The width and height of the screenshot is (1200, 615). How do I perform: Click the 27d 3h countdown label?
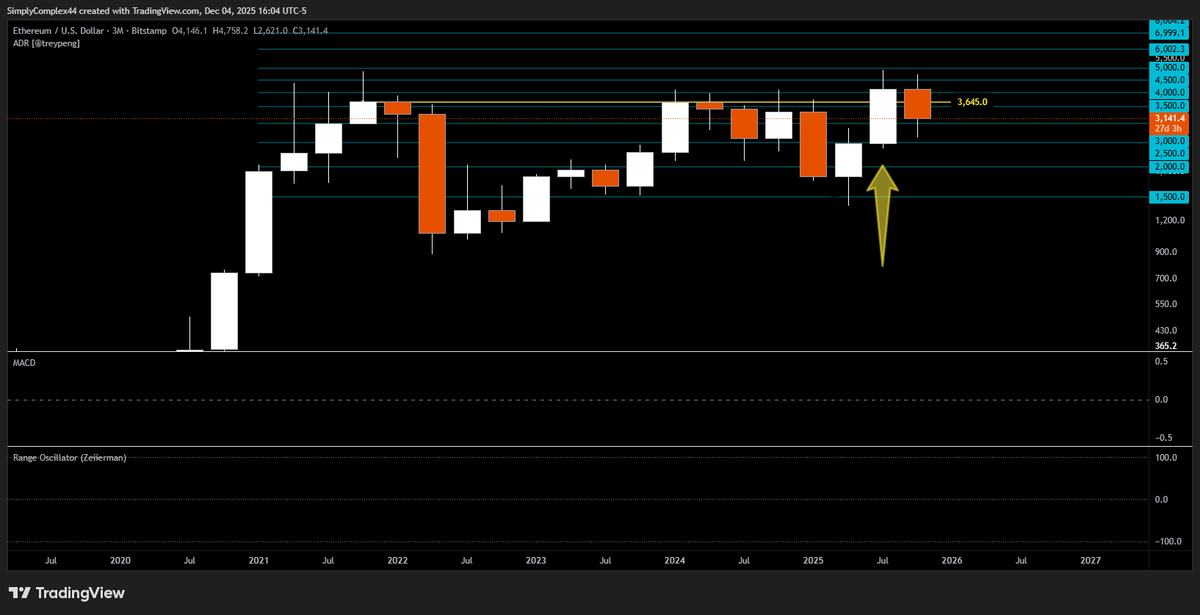[x=1170, y=128]
